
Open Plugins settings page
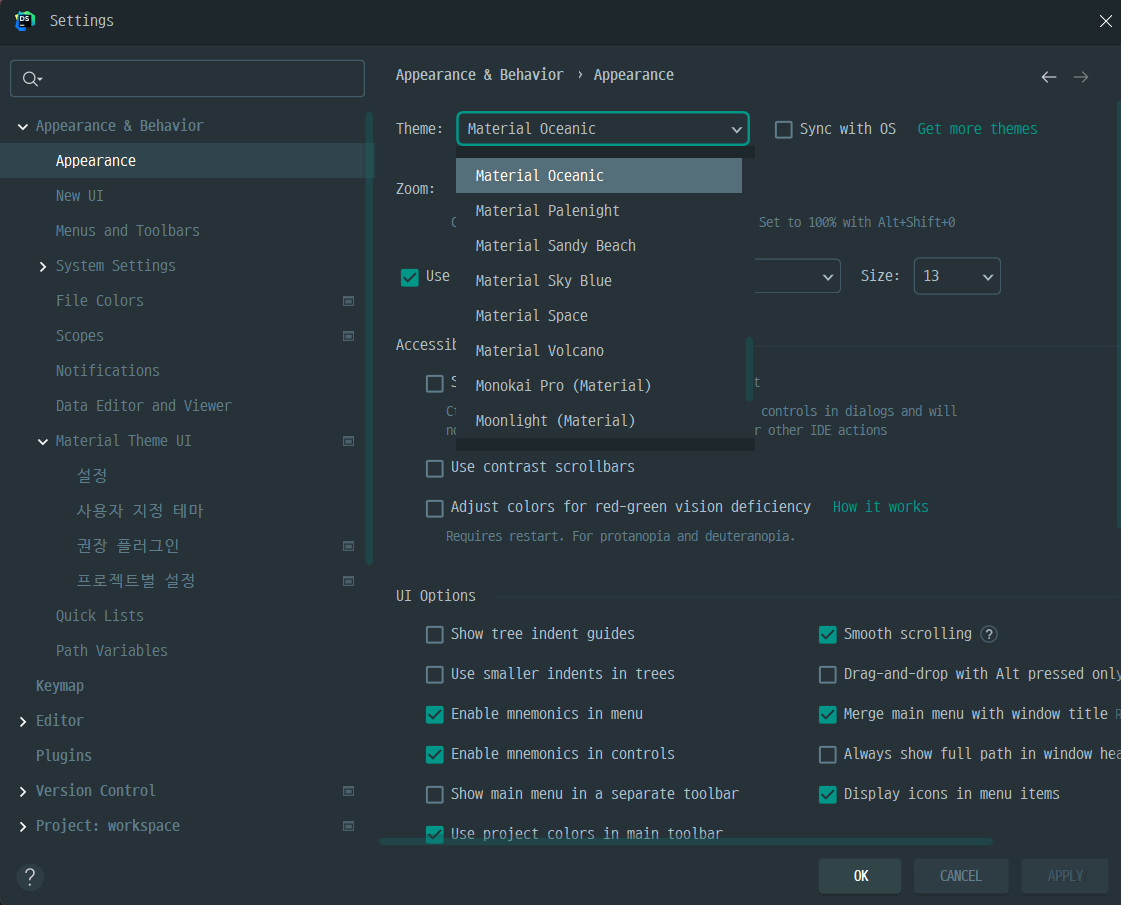click(64, 756)
